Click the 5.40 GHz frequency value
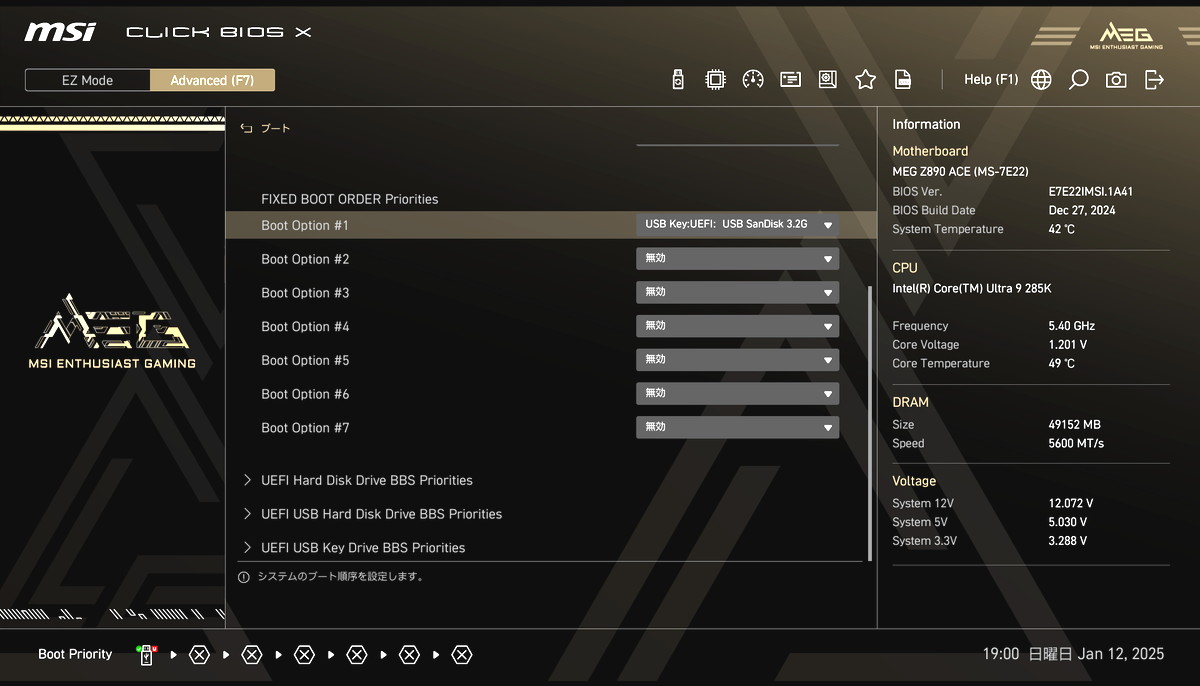 (1071, 326)
